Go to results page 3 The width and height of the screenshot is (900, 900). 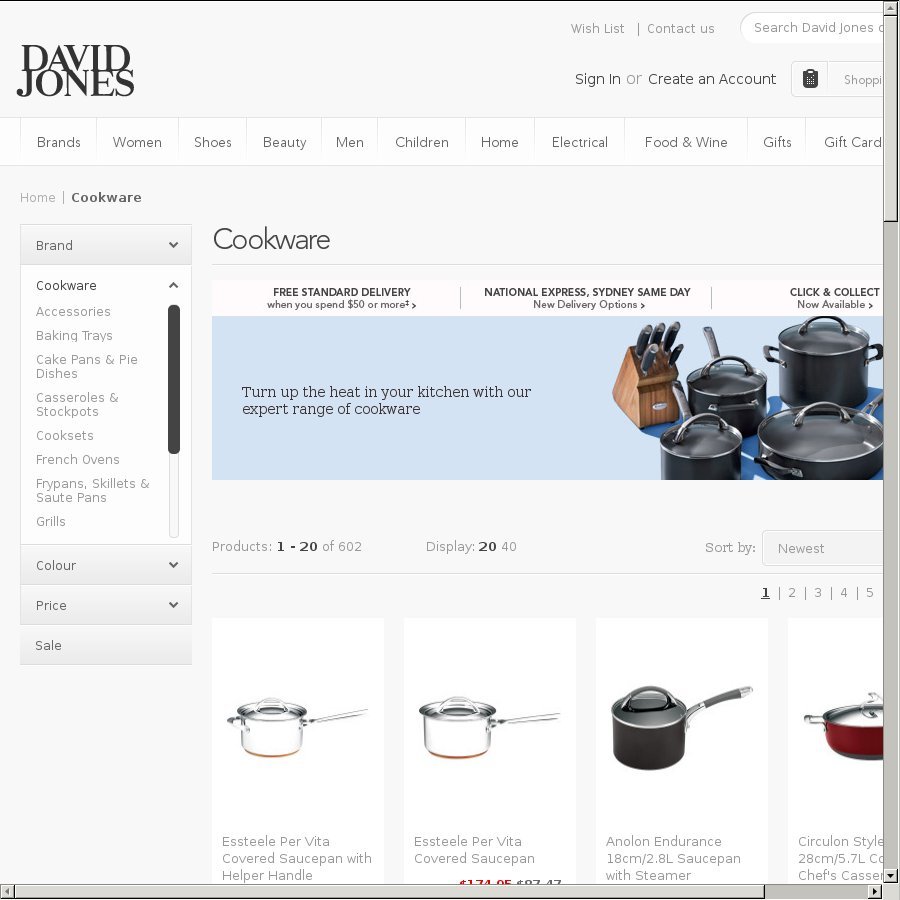point(817,592)
